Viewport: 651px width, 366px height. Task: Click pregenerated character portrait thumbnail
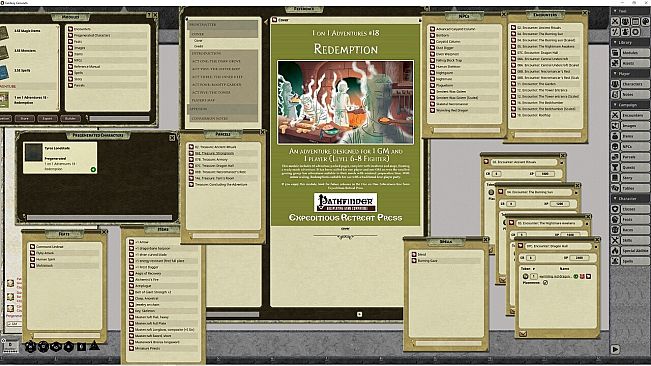point(33,152)
